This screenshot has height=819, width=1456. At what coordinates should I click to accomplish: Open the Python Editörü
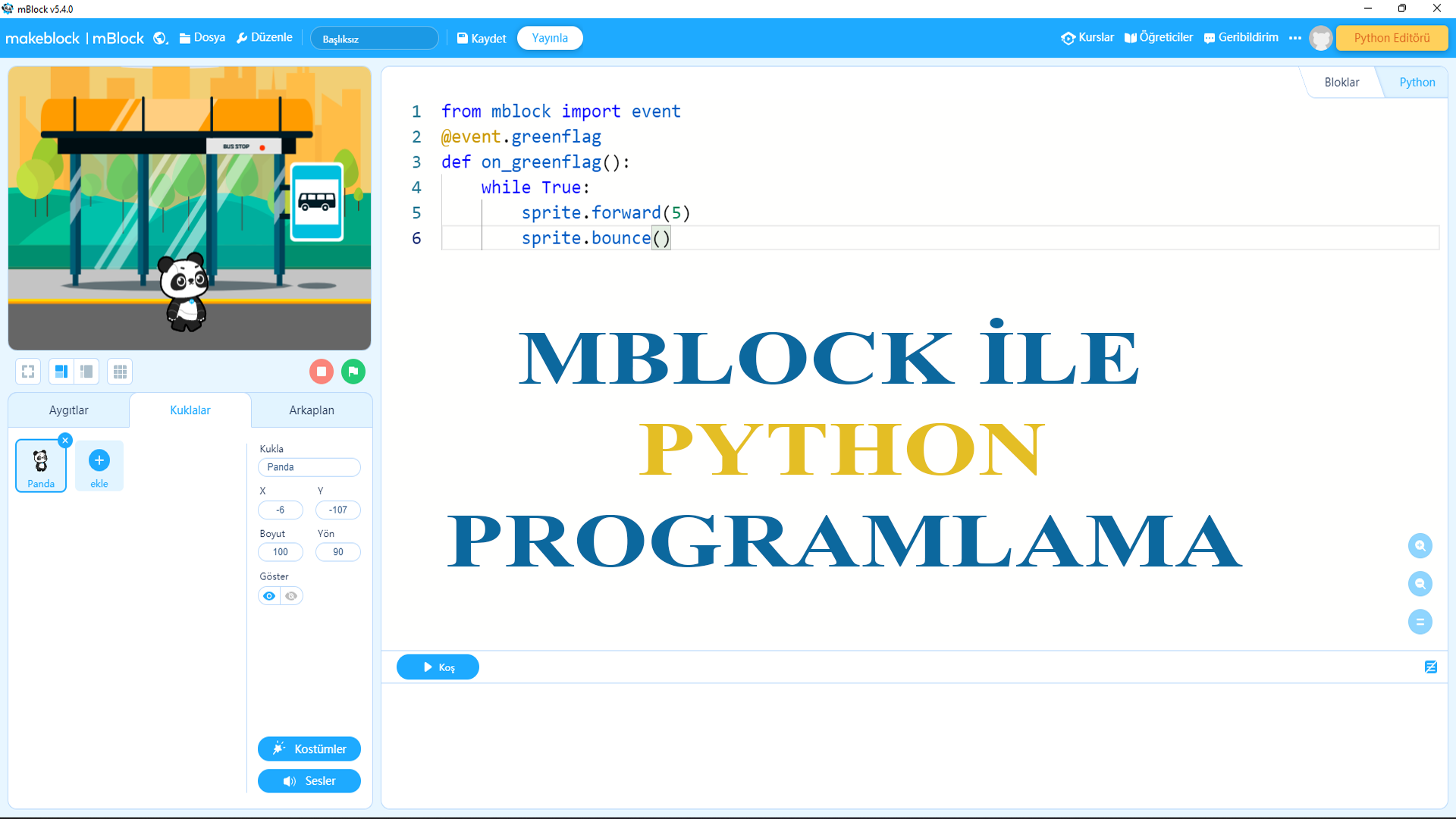pyautogui.click(x=1392, y=37)
